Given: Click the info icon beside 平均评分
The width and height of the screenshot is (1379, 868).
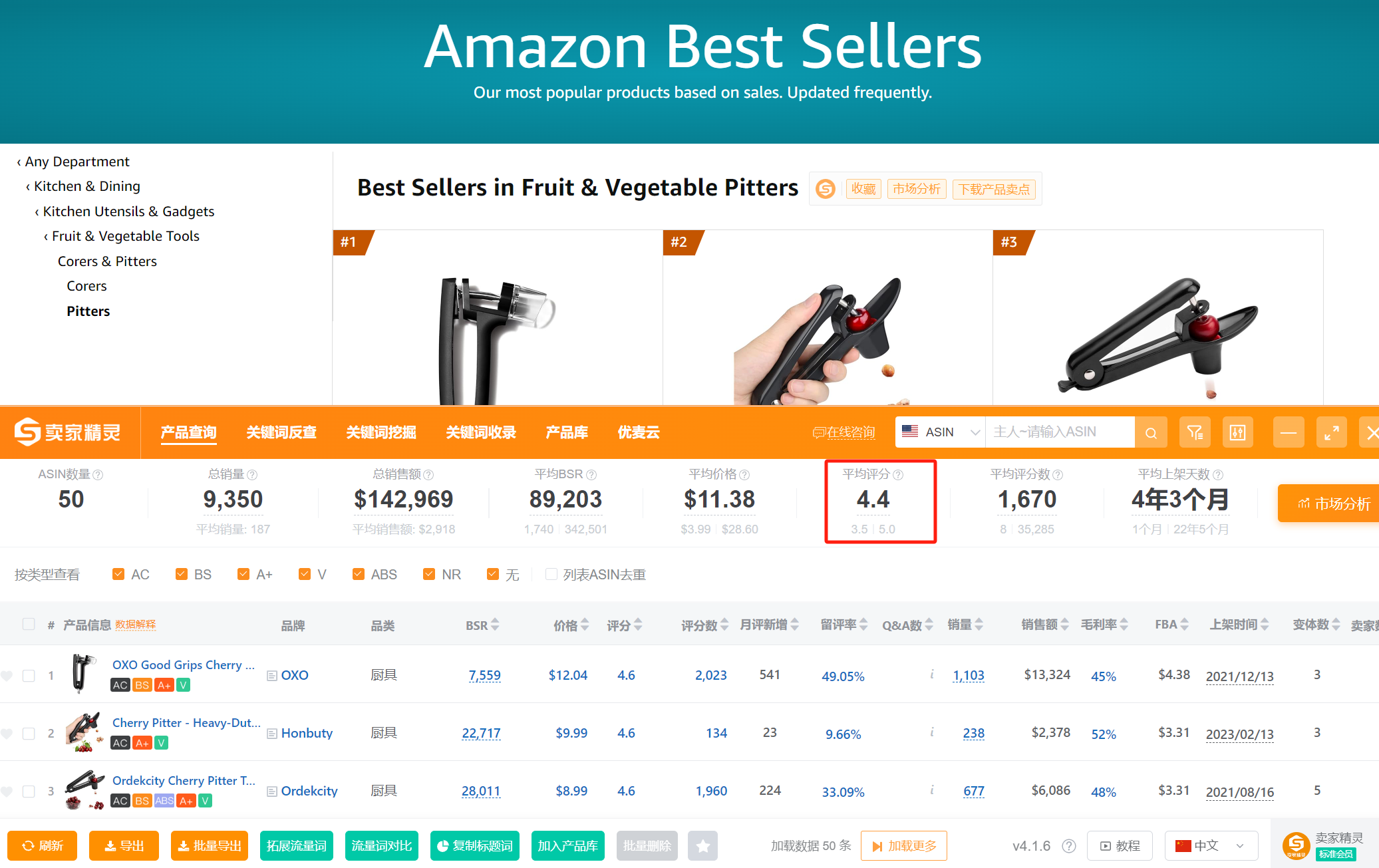Looking at the screenshot, I should tap(898, 475).
